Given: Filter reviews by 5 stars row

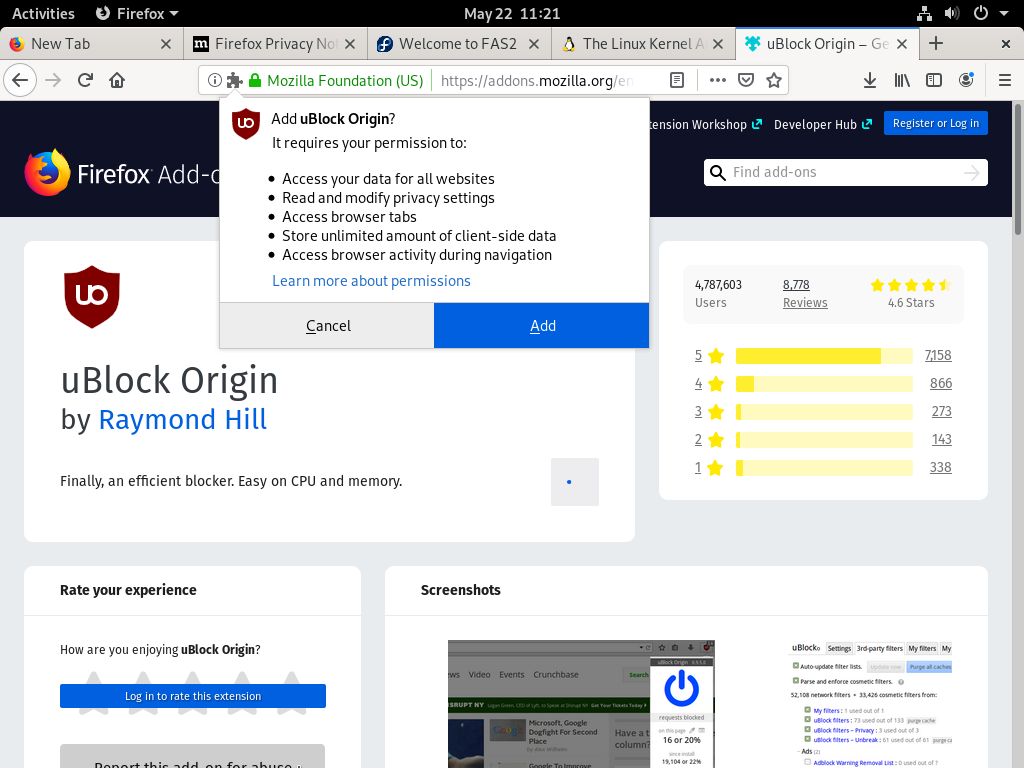Looking at the screenshot, I should pos(823,355).
